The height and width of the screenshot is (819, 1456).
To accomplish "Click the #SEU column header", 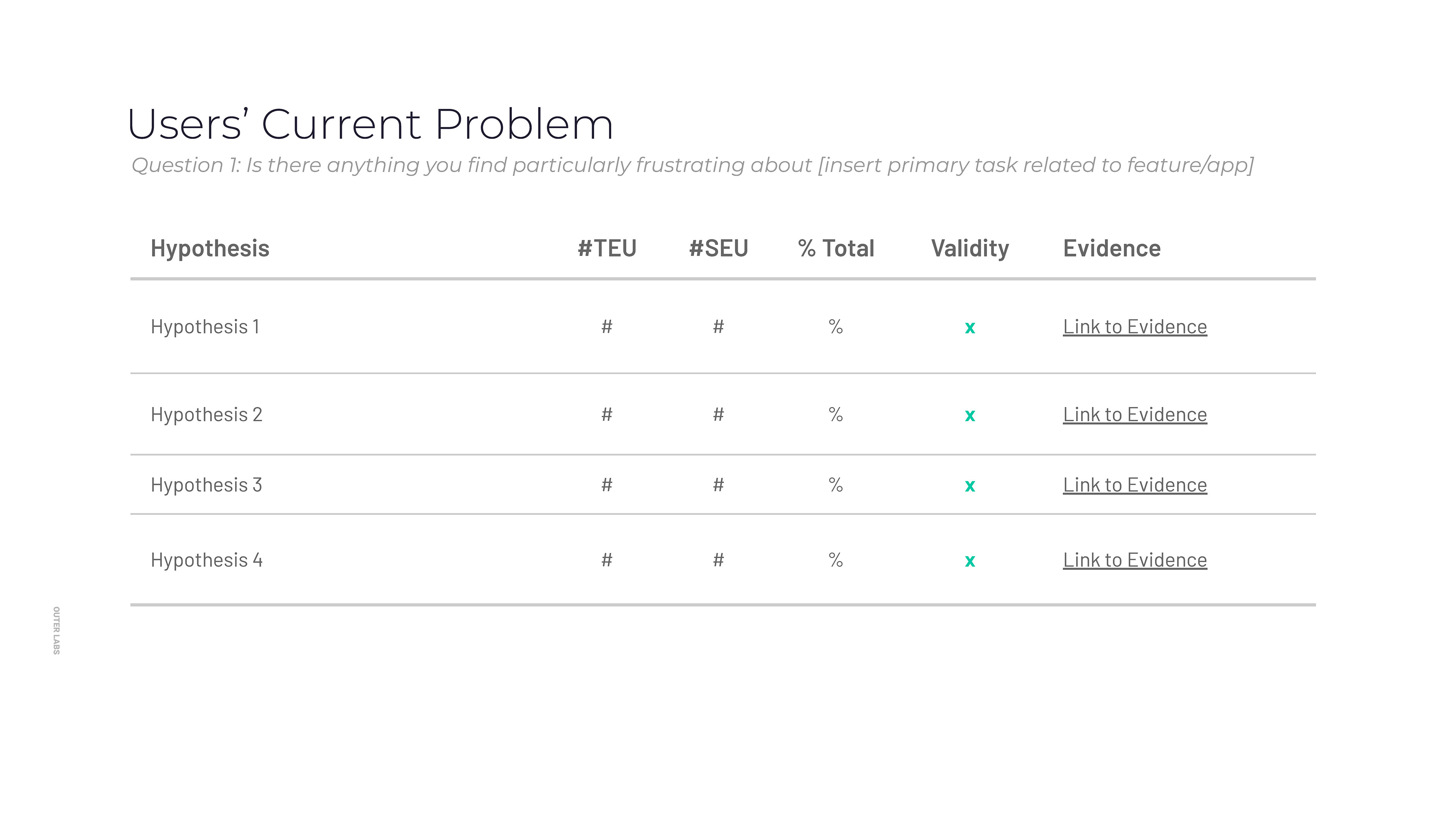I will (x=719, y=249).
